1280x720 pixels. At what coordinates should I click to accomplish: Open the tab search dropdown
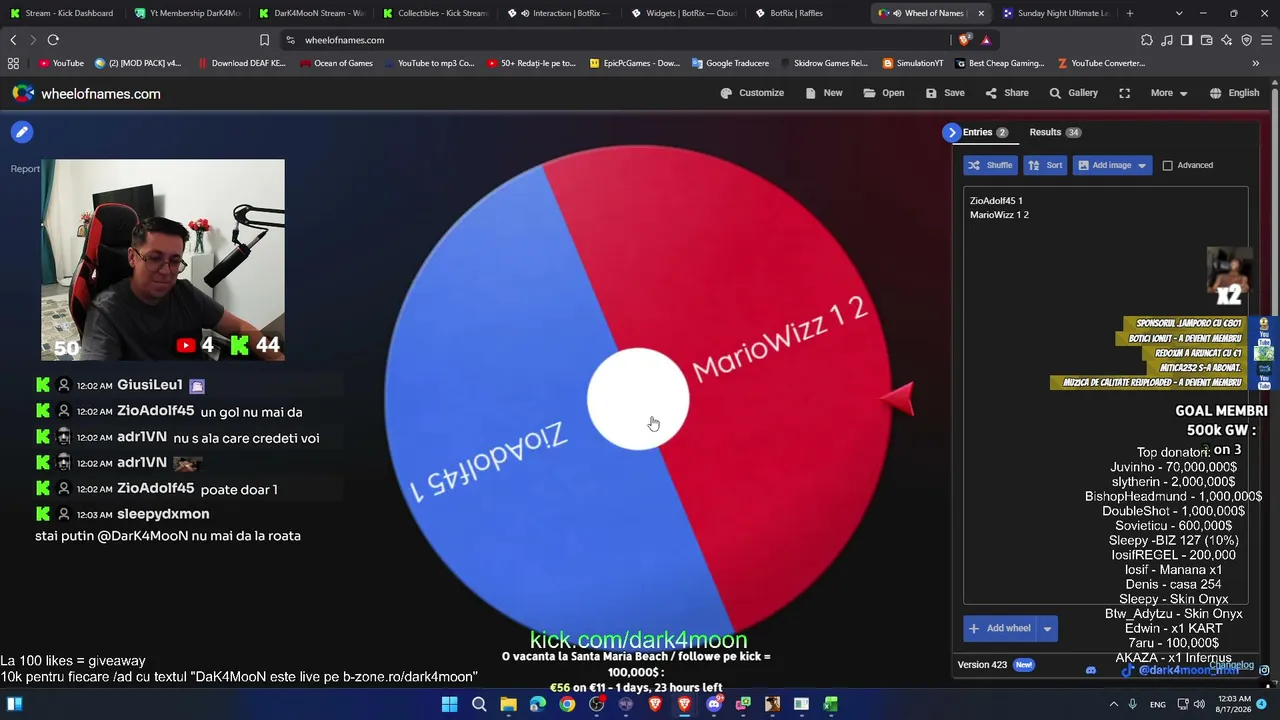click(1179, 13)
